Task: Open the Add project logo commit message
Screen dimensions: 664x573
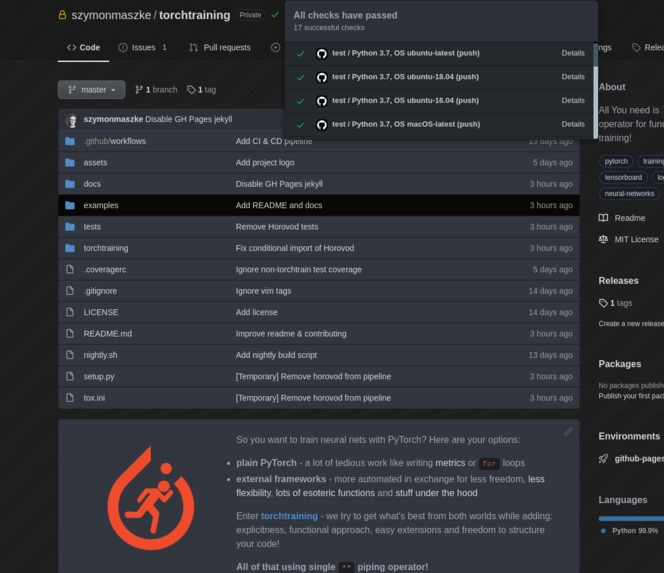Action: click(x=265, y=163)
